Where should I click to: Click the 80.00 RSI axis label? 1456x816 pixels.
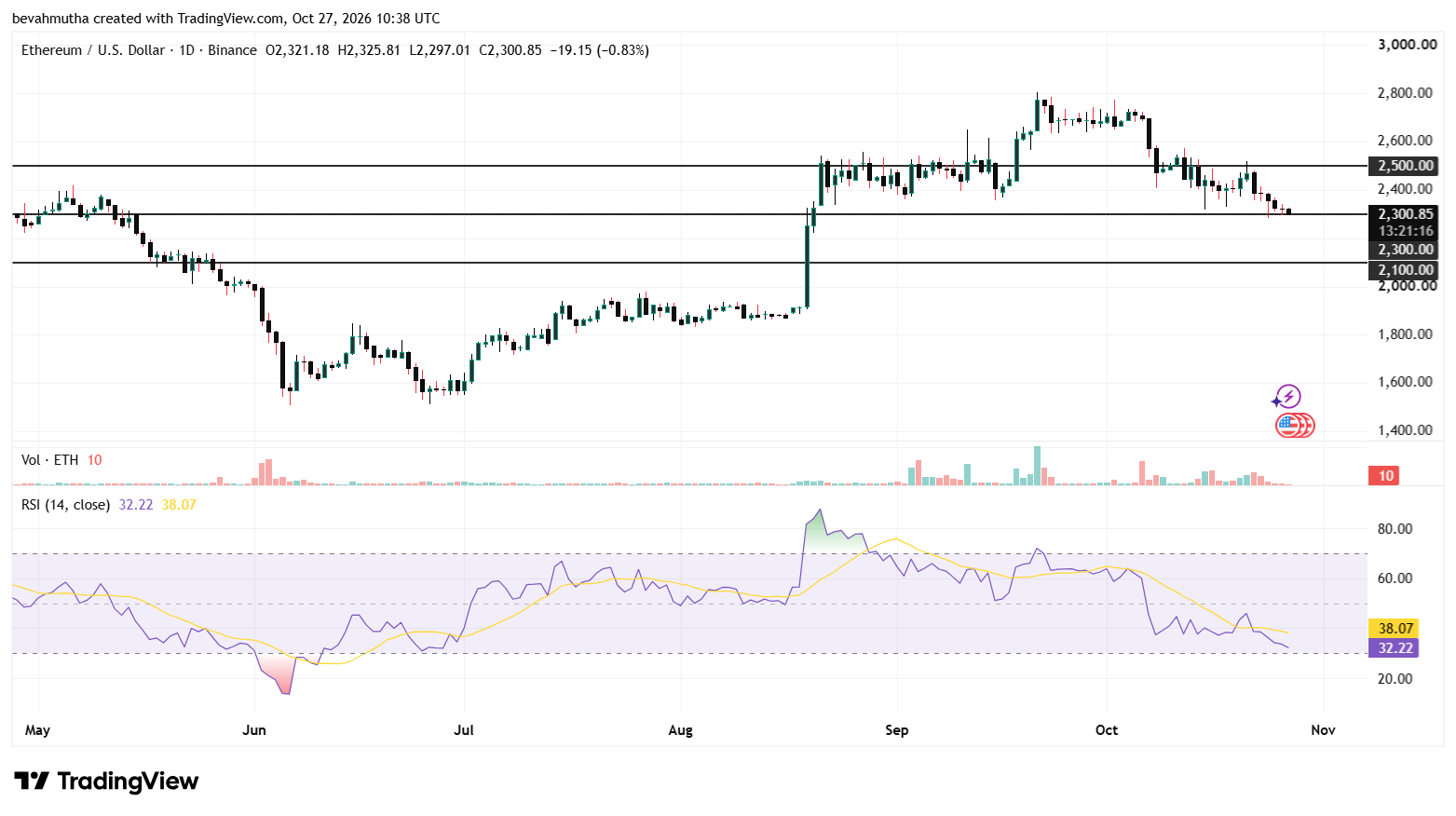pos(1395,529)
